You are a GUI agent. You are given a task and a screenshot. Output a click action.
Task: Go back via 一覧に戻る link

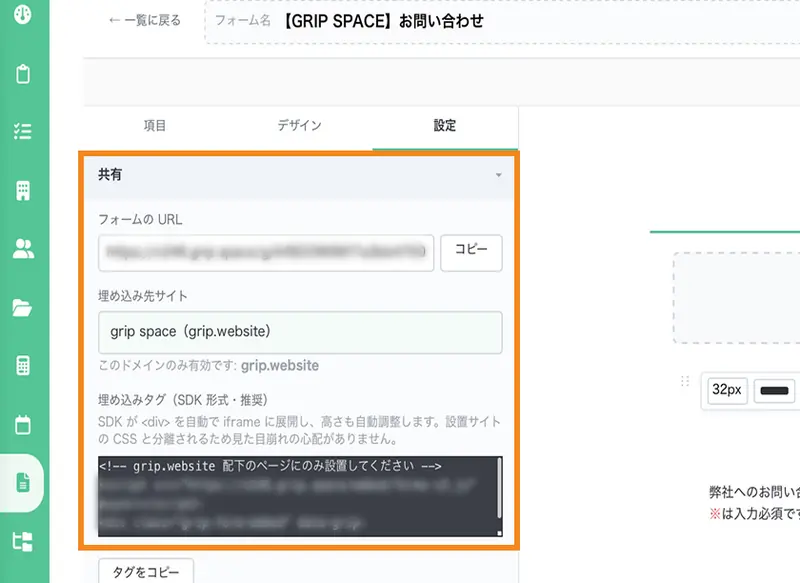144,20
